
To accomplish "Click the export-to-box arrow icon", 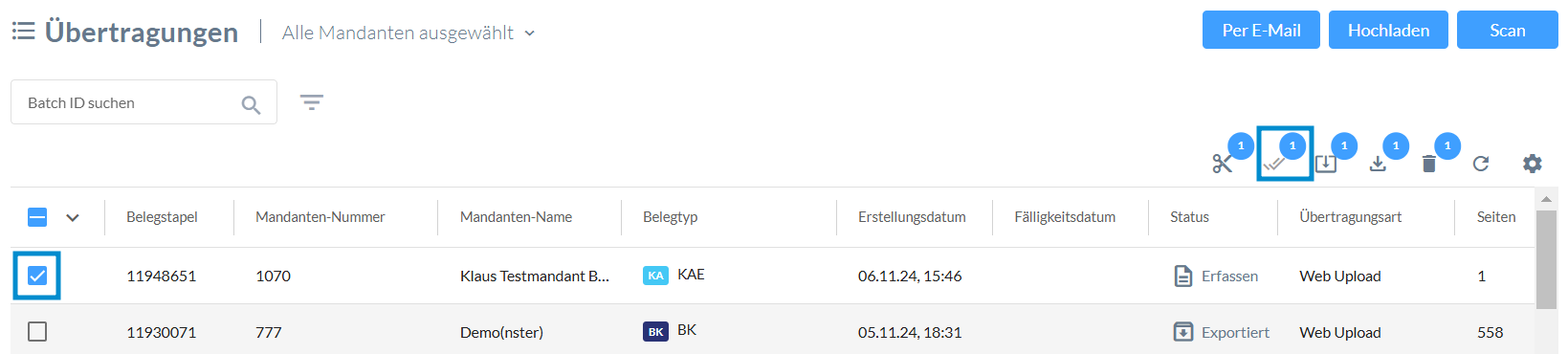I will [x=1325, y=164].
